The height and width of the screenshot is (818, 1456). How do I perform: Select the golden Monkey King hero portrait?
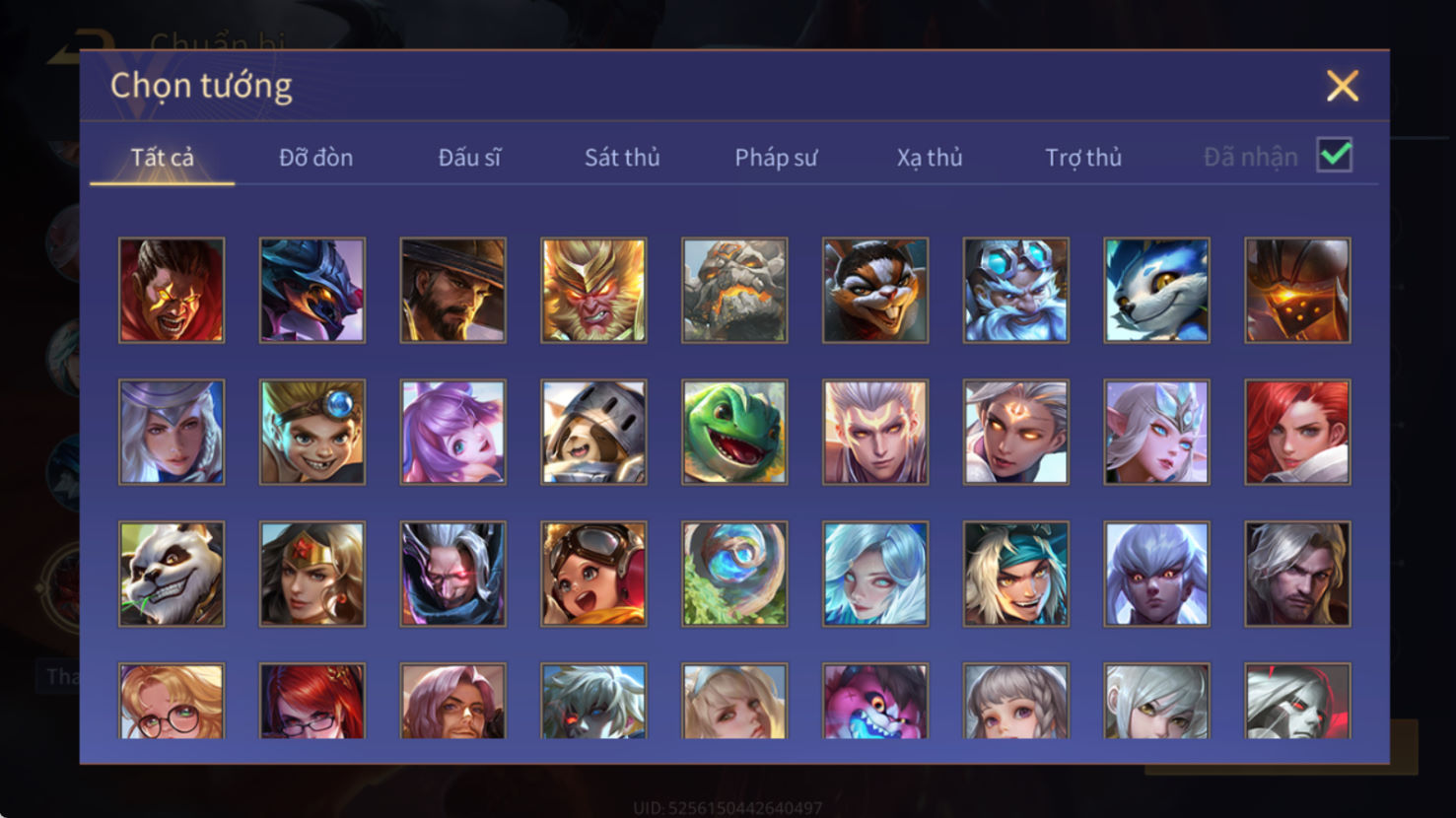(x=593, y=290)
